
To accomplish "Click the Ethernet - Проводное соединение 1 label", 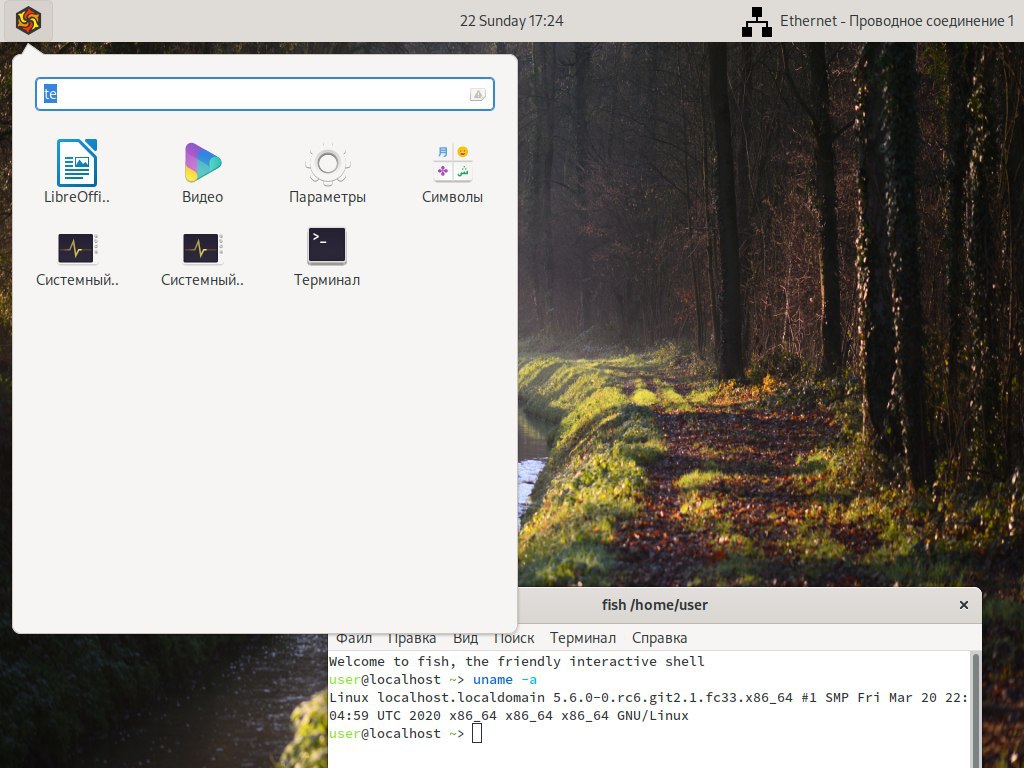I will (x=897, y=21).
